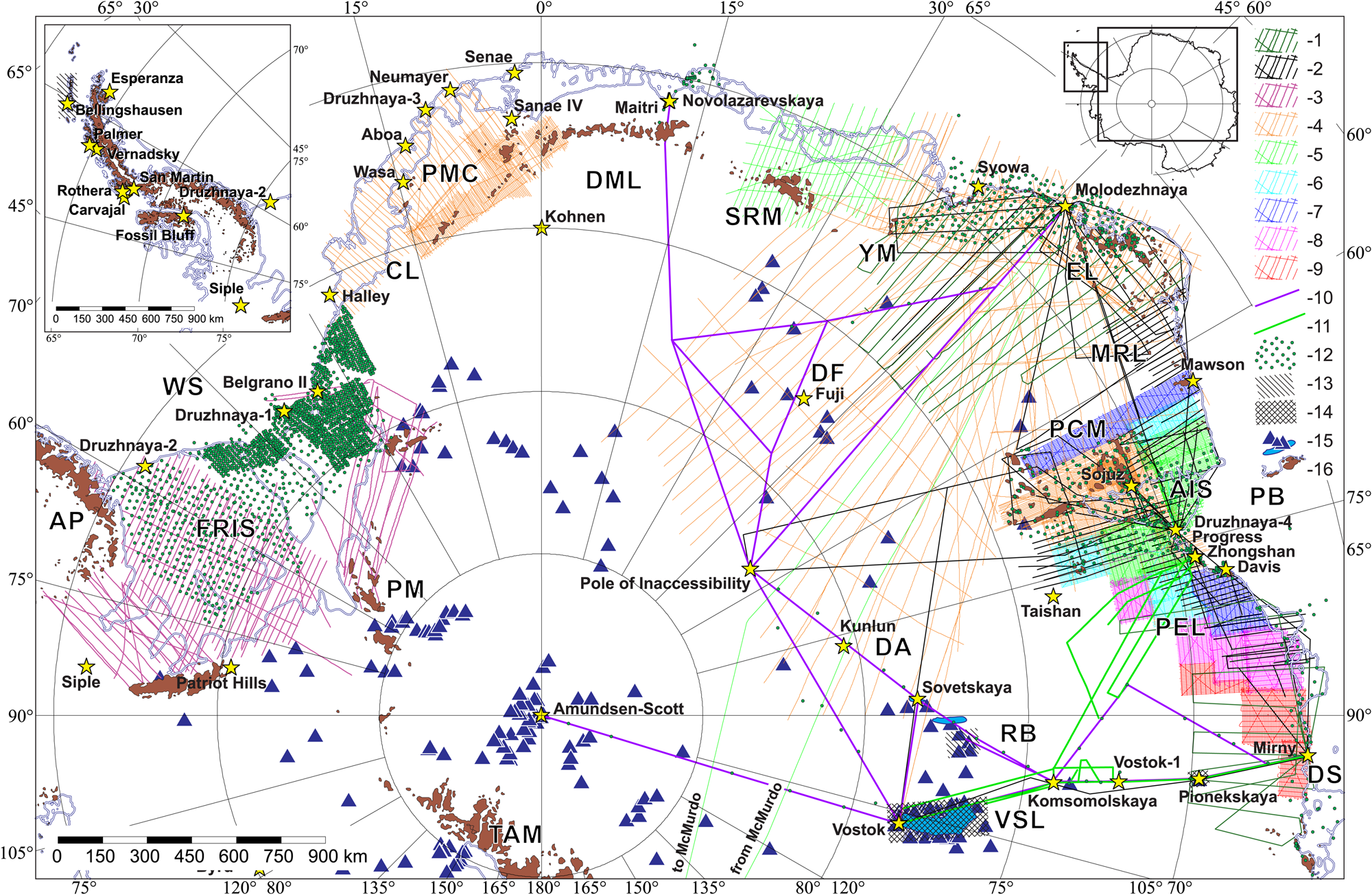This screenshot has width=1372, height=895.
Task: Click the Vostok station star marker
Action: click(x=898, y=822)
